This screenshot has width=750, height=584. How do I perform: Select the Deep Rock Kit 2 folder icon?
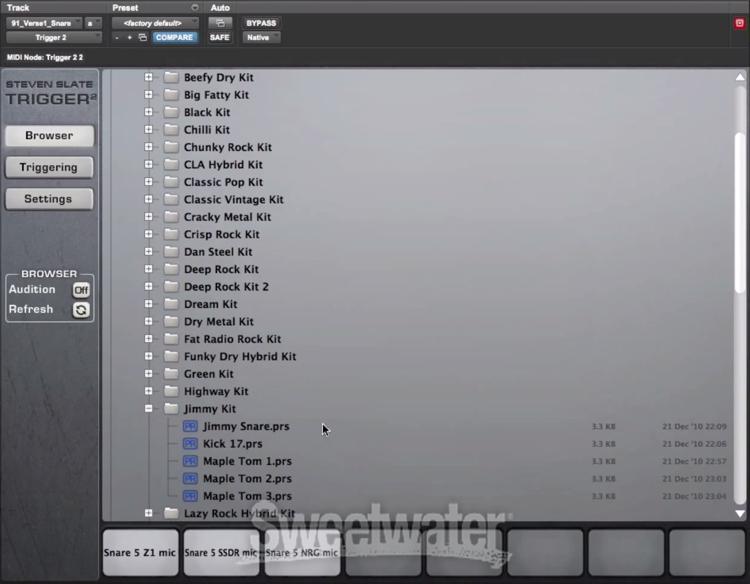click(x=171, y=286)
